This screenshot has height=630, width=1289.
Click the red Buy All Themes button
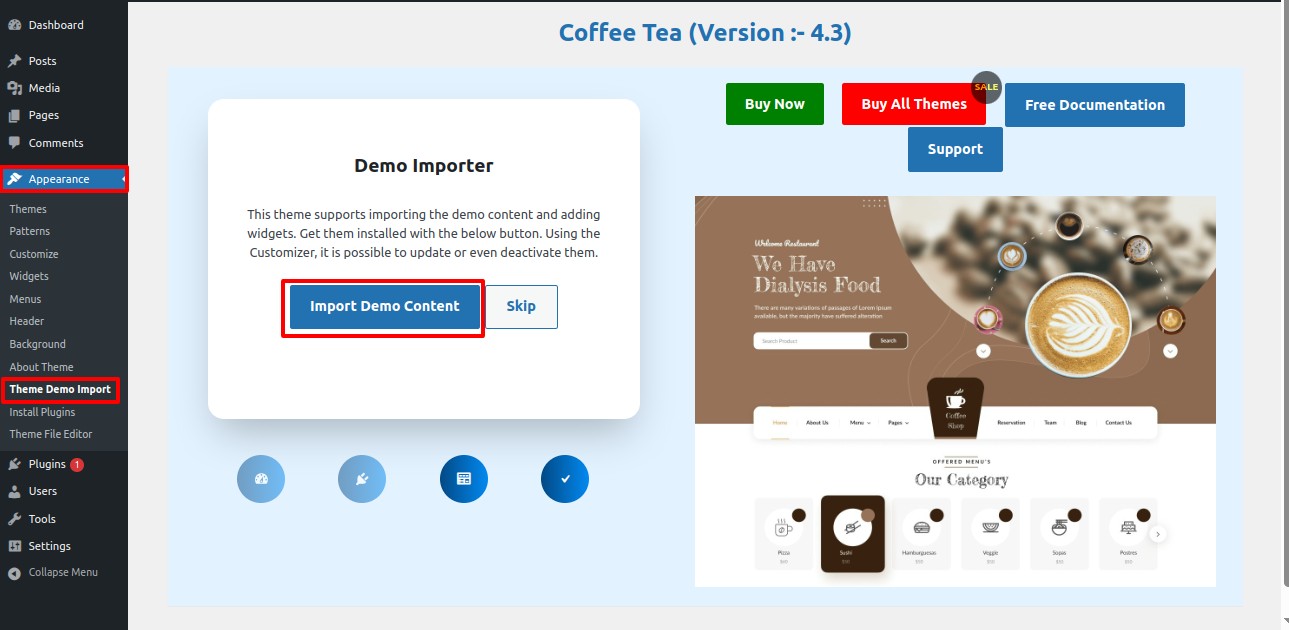point(914,104)
